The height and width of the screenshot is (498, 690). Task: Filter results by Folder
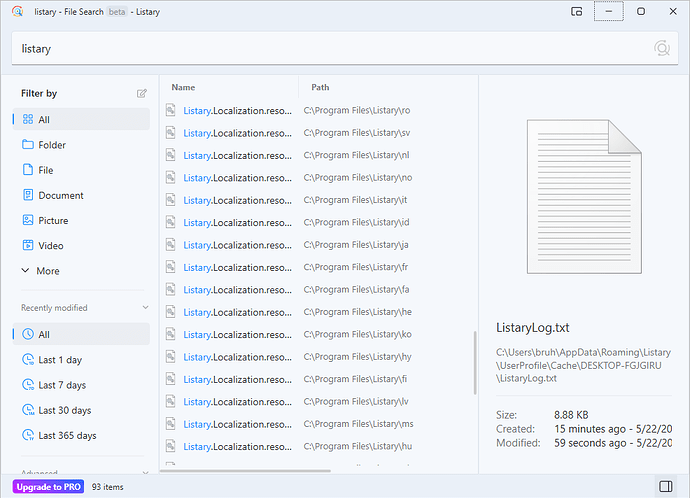click(x=81, y=145)
